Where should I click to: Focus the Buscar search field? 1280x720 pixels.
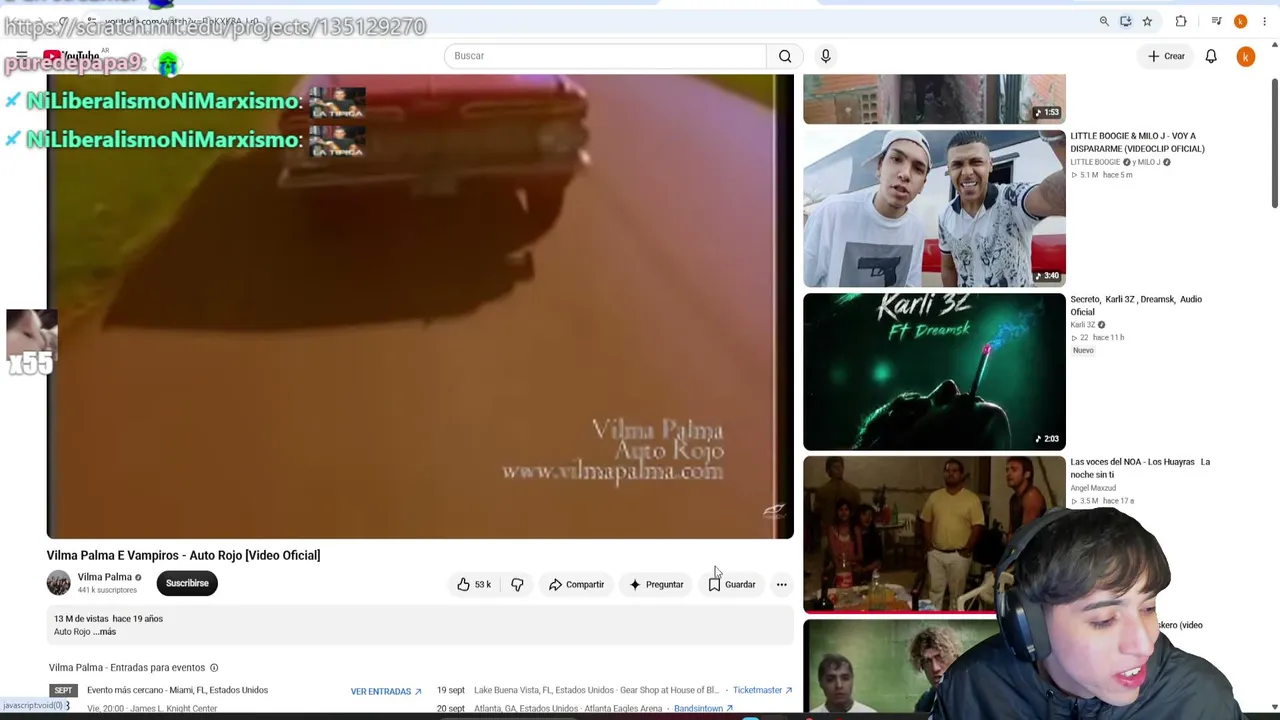coord(605,56)
